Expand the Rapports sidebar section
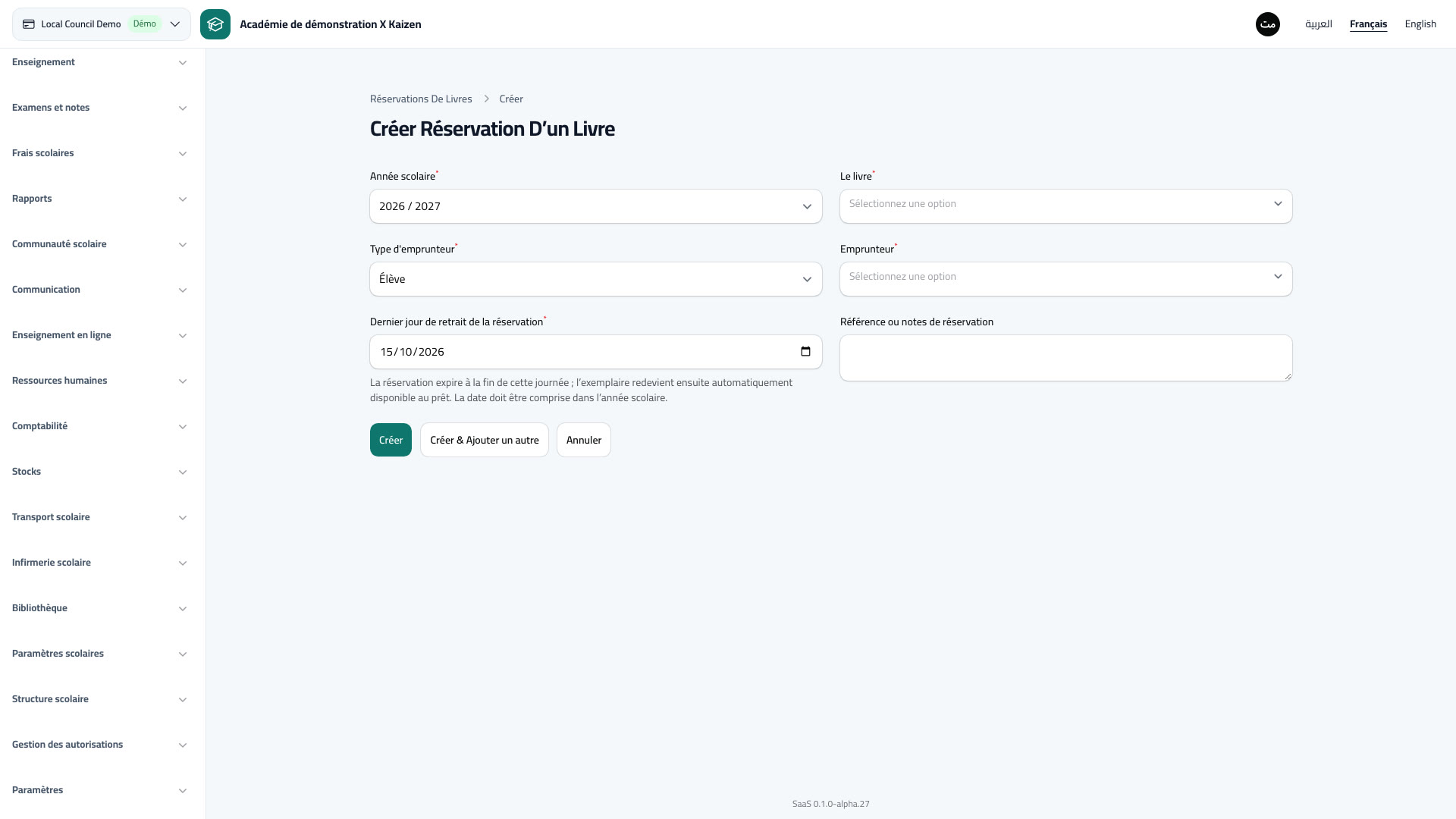This screenshot has height=819, width=1456. [x=99, y=199]
